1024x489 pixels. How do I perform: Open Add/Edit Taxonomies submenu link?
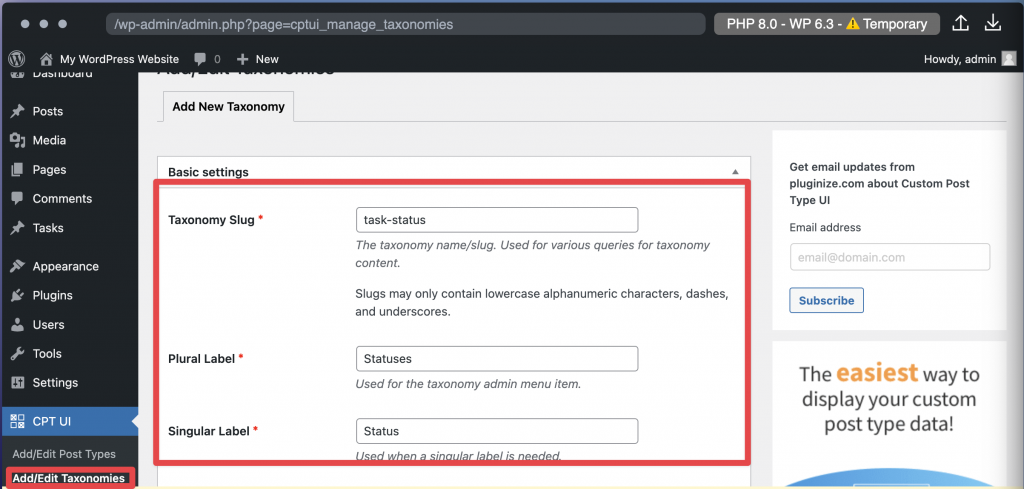(x=68, y=478)
